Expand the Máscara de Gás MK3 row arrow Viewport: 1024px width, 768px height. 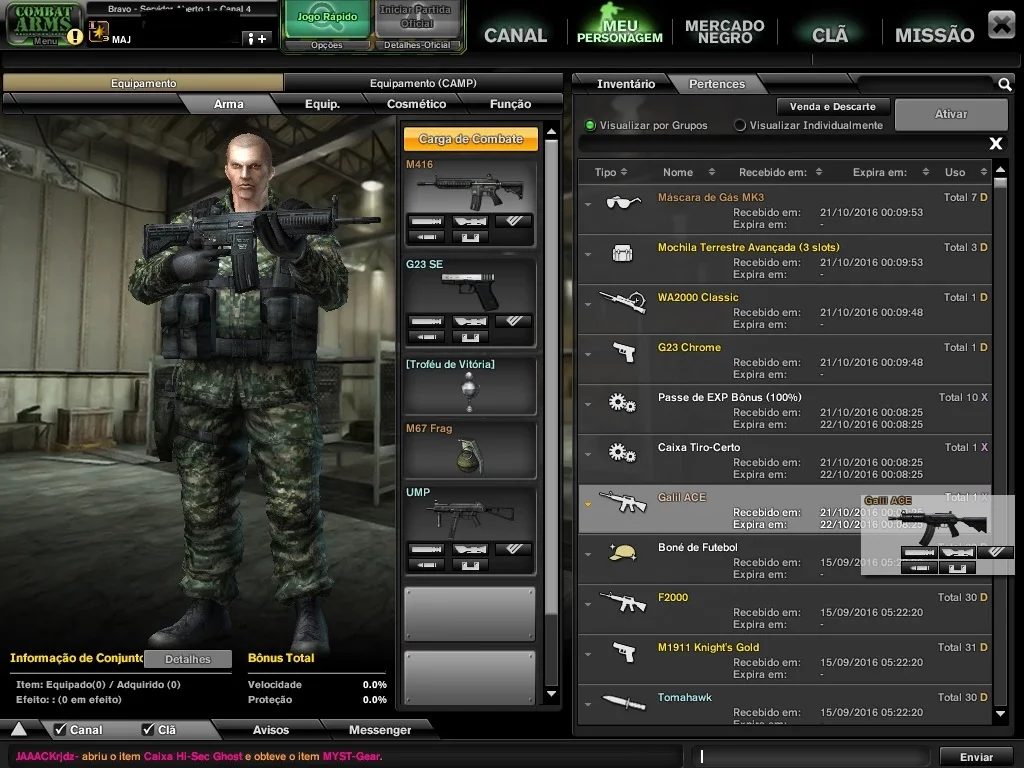click(x=588, y=204)
